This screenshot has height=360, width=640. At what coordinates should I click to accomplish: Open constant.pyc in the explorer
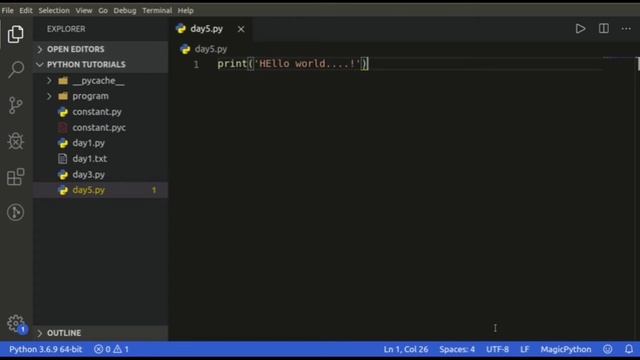coord(100,127)
